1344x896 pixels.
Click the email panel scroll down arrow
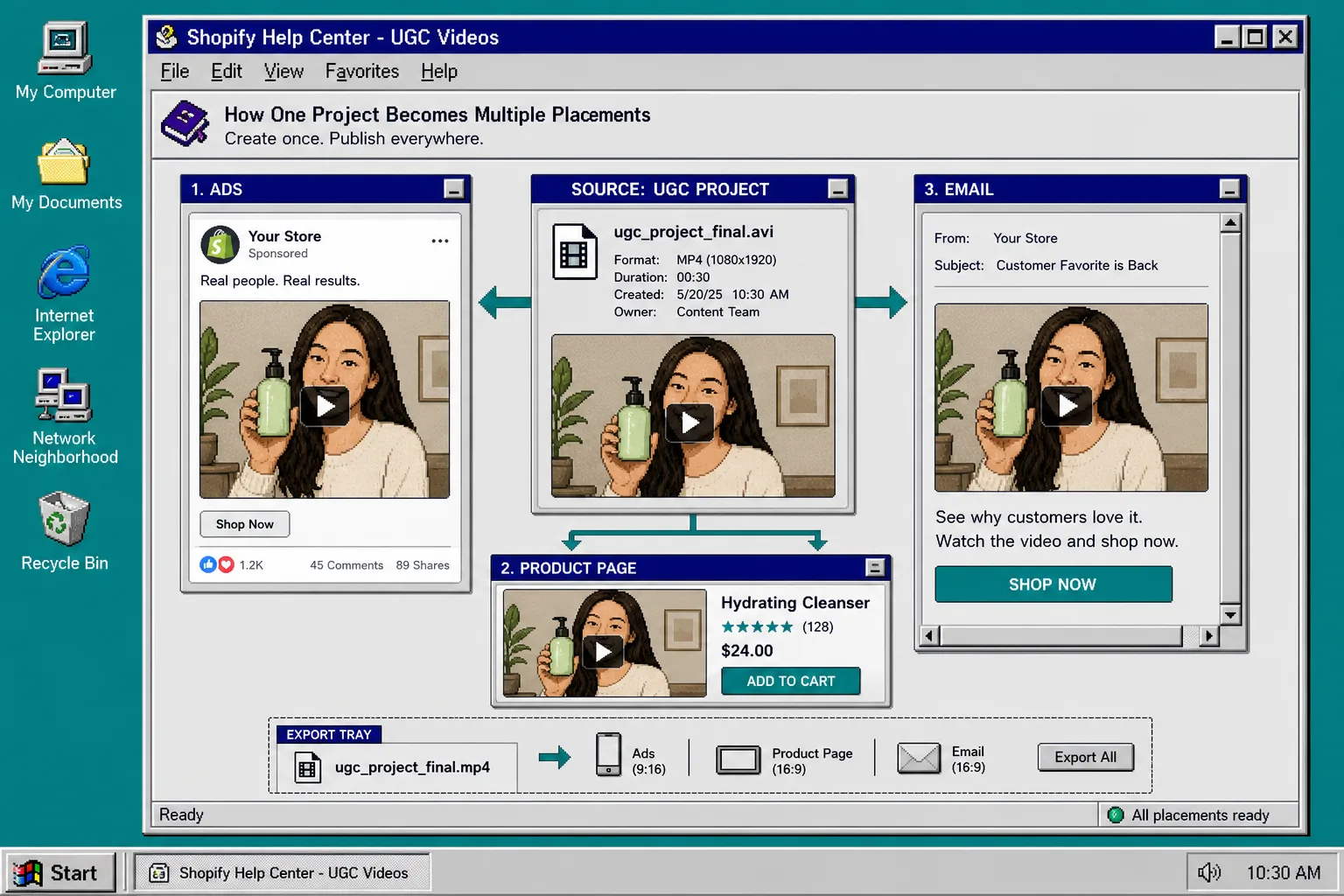[1230, 614]
